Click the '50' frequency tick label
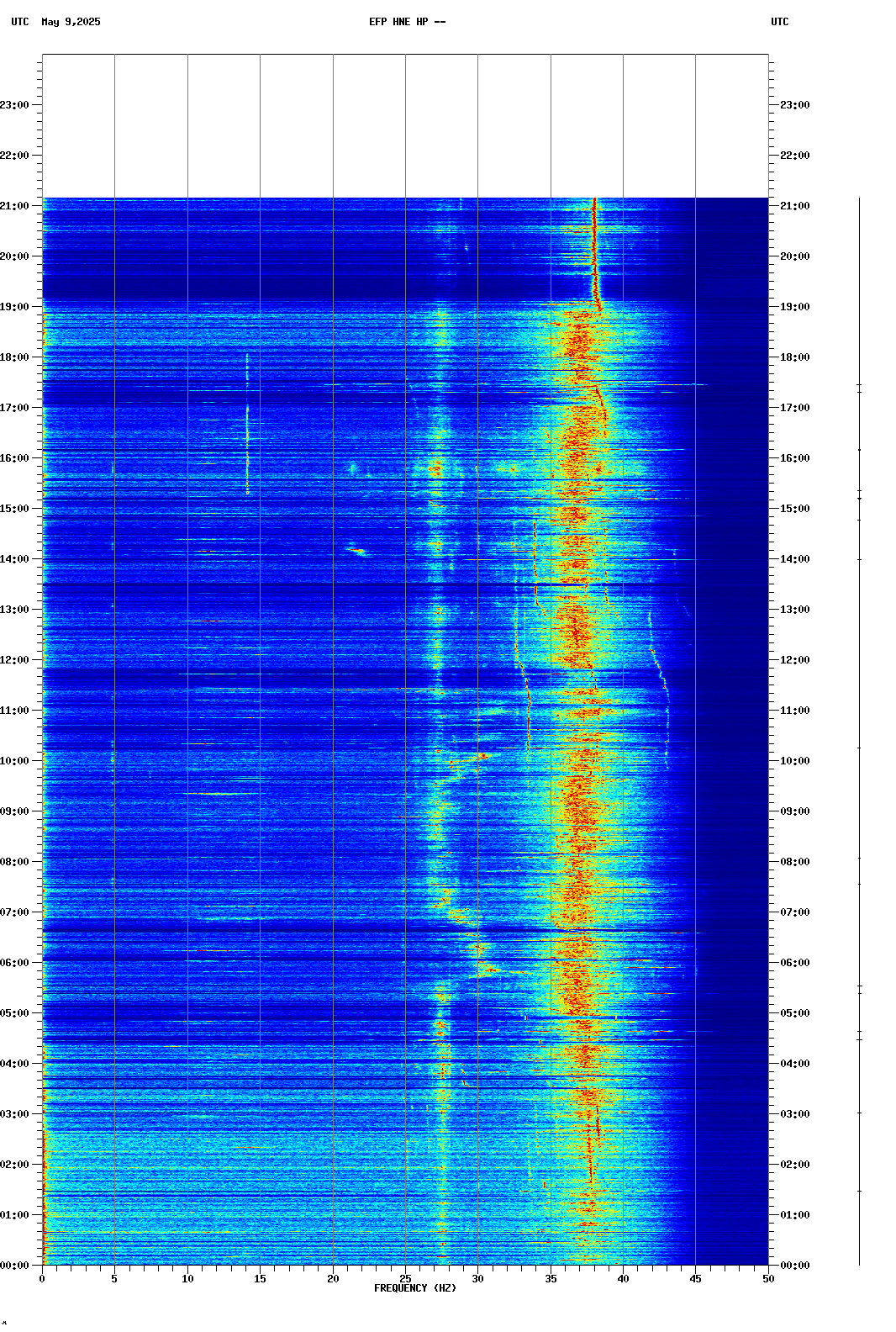896x1332 pixels. click(768, 1279)
